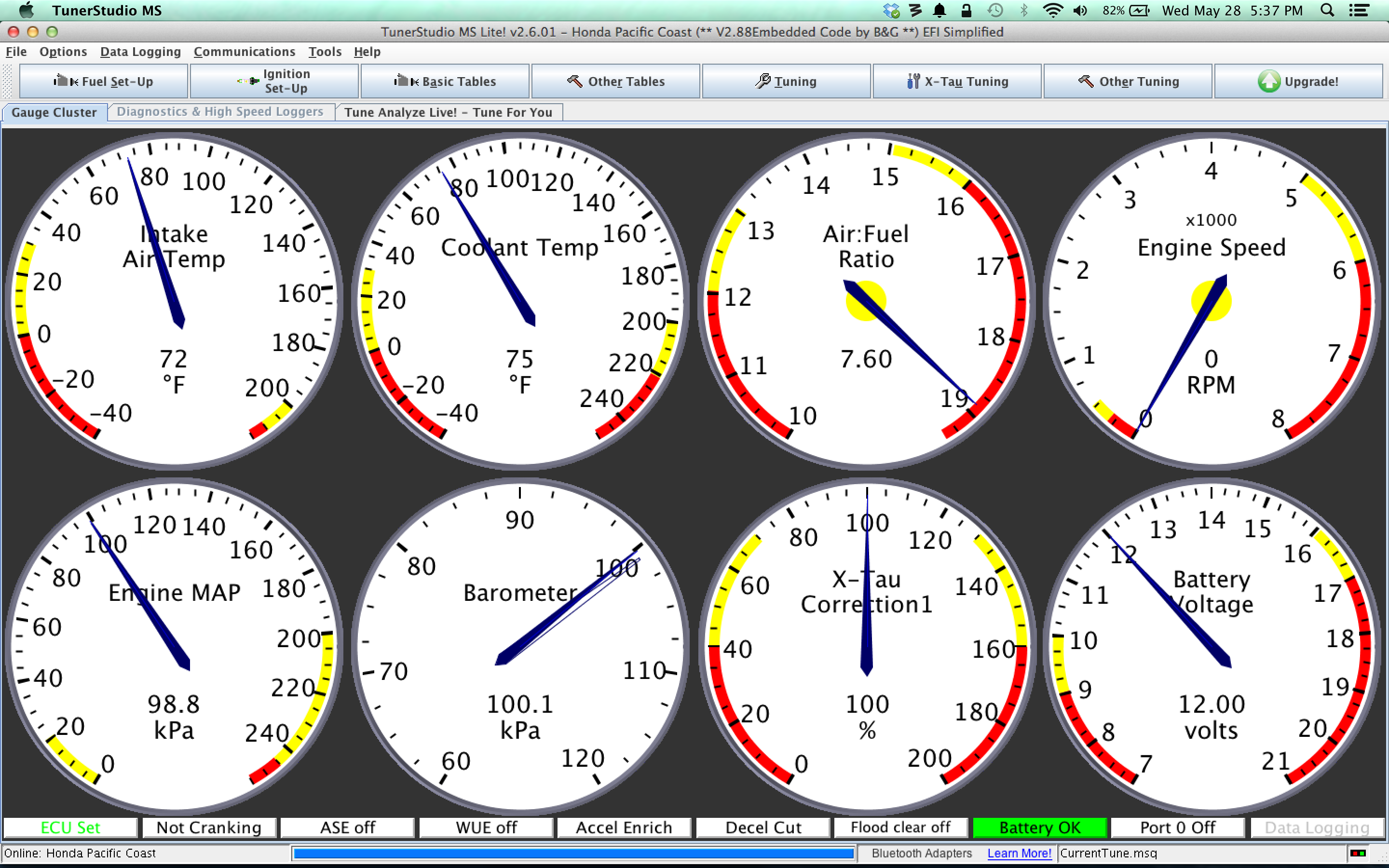Click the CurrentTune.msq file name
The width and height of the screenshot is (1389, 868).
pyautogui.click(x=1108, y=853)
